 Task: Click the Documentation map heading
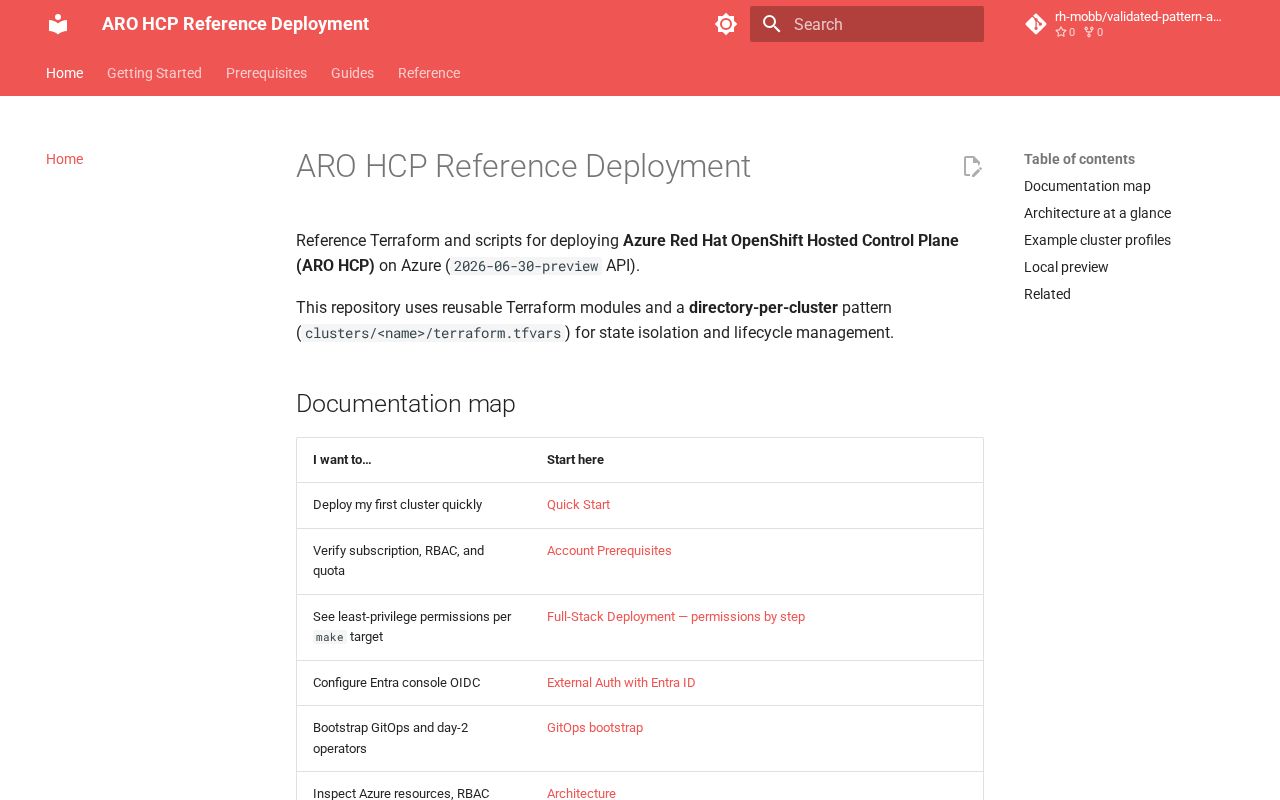pyautogui.click(x=406, y=404)
